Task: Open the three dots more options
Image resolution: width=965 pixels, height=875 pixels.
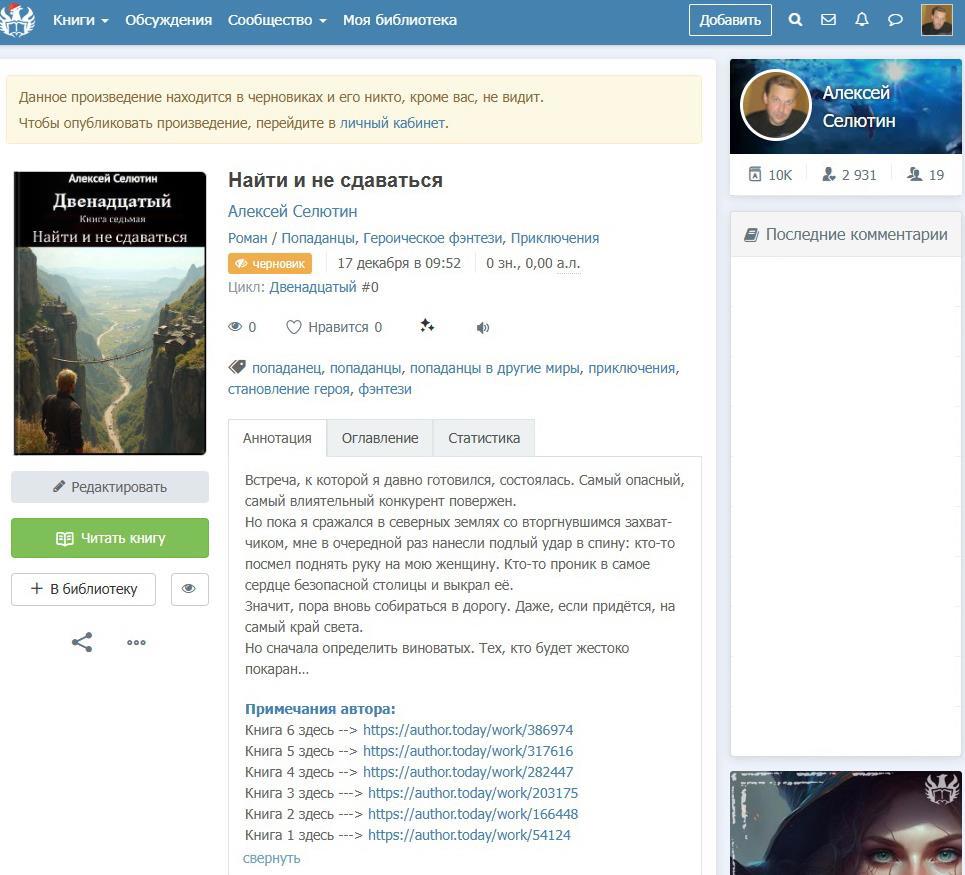Action: pyautogui.click(x=136, y=642)
